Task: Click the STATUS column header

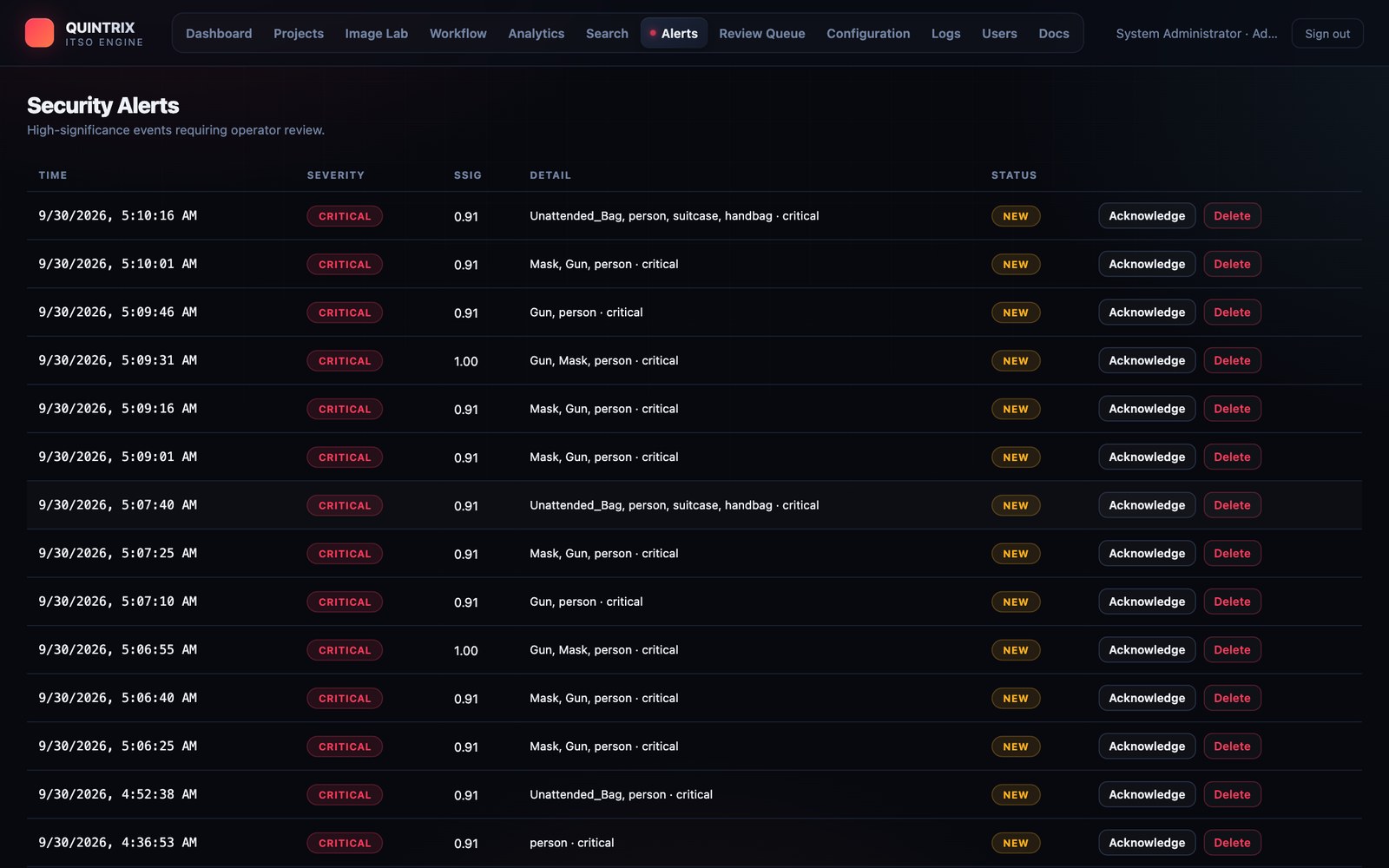Action: coord(1014,175)
